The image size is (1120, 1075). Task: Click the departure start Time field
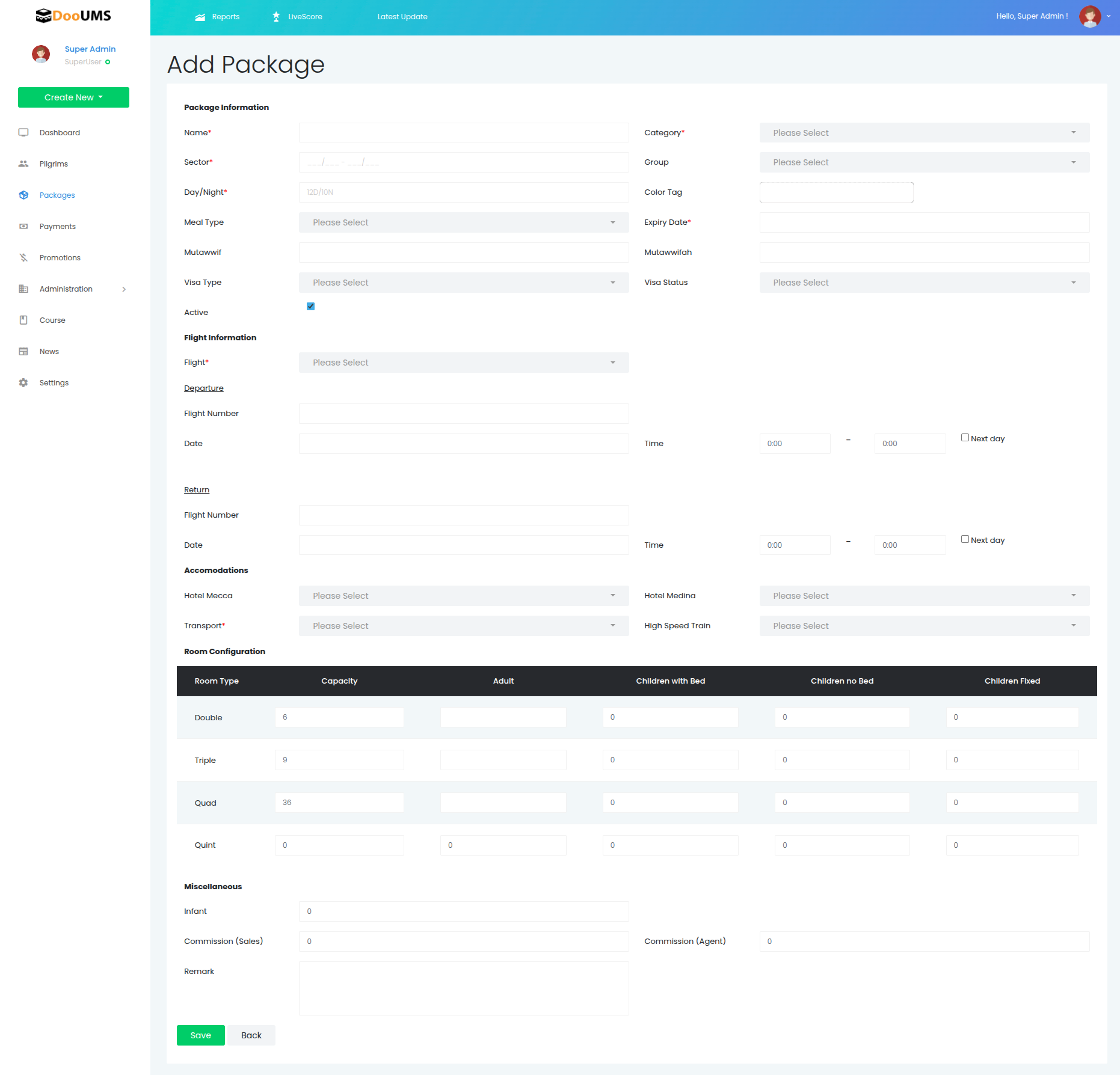click(x=795, y=444)
